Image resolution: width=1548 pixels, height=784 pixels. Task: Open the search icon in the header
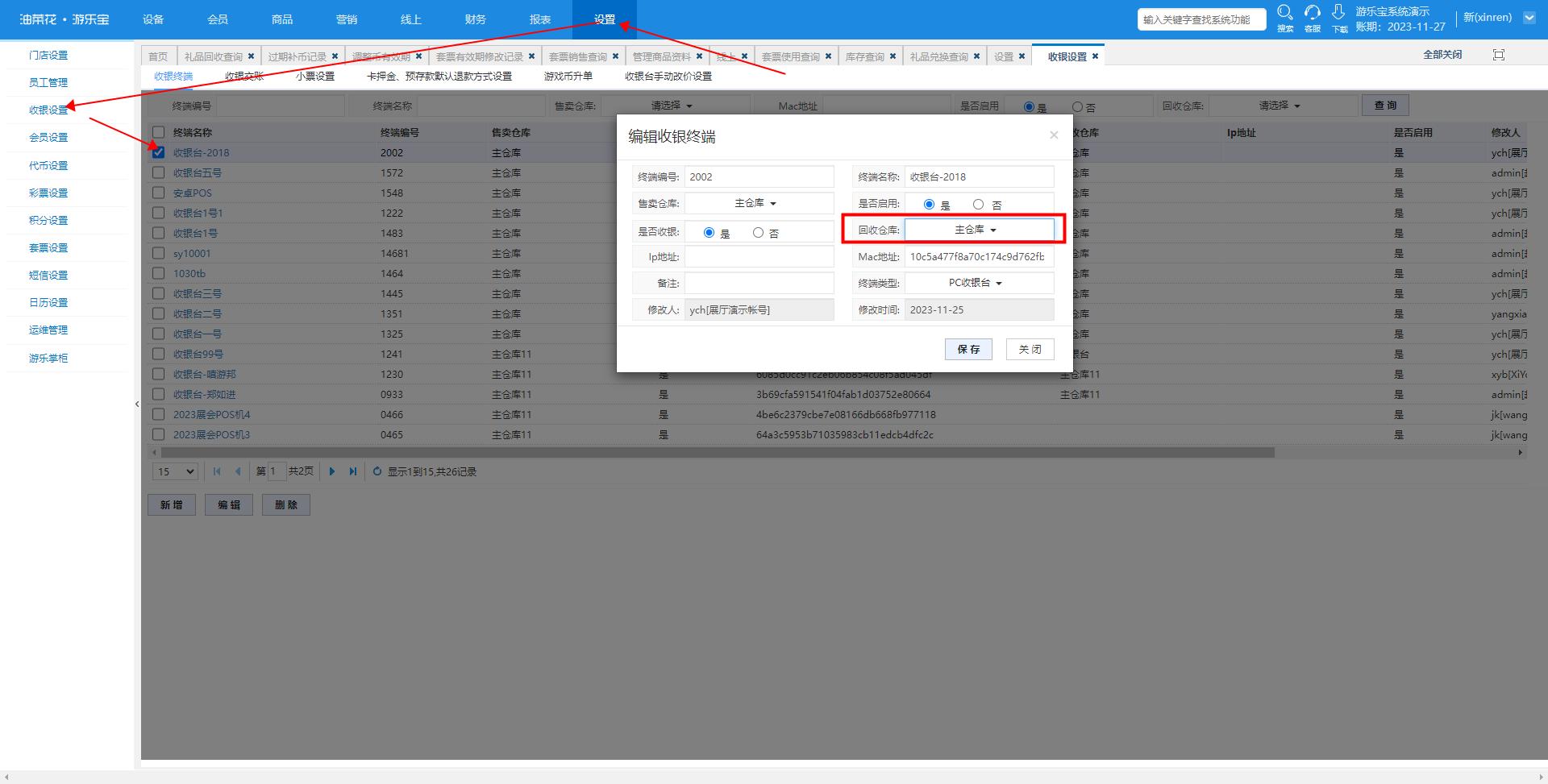coord(1285,13)
